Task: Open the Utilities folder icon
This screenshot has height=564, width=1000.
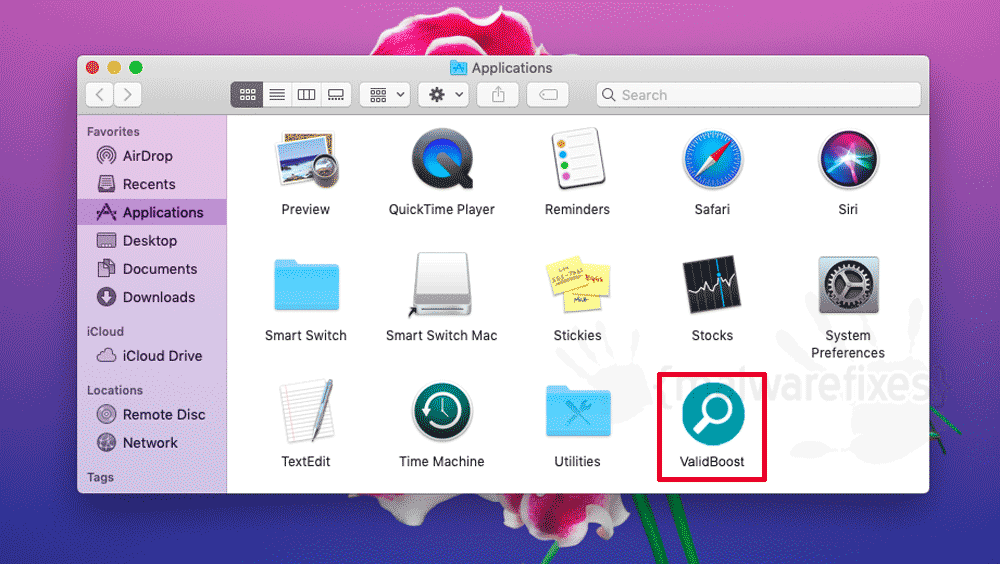Action: tap(578, 411)
